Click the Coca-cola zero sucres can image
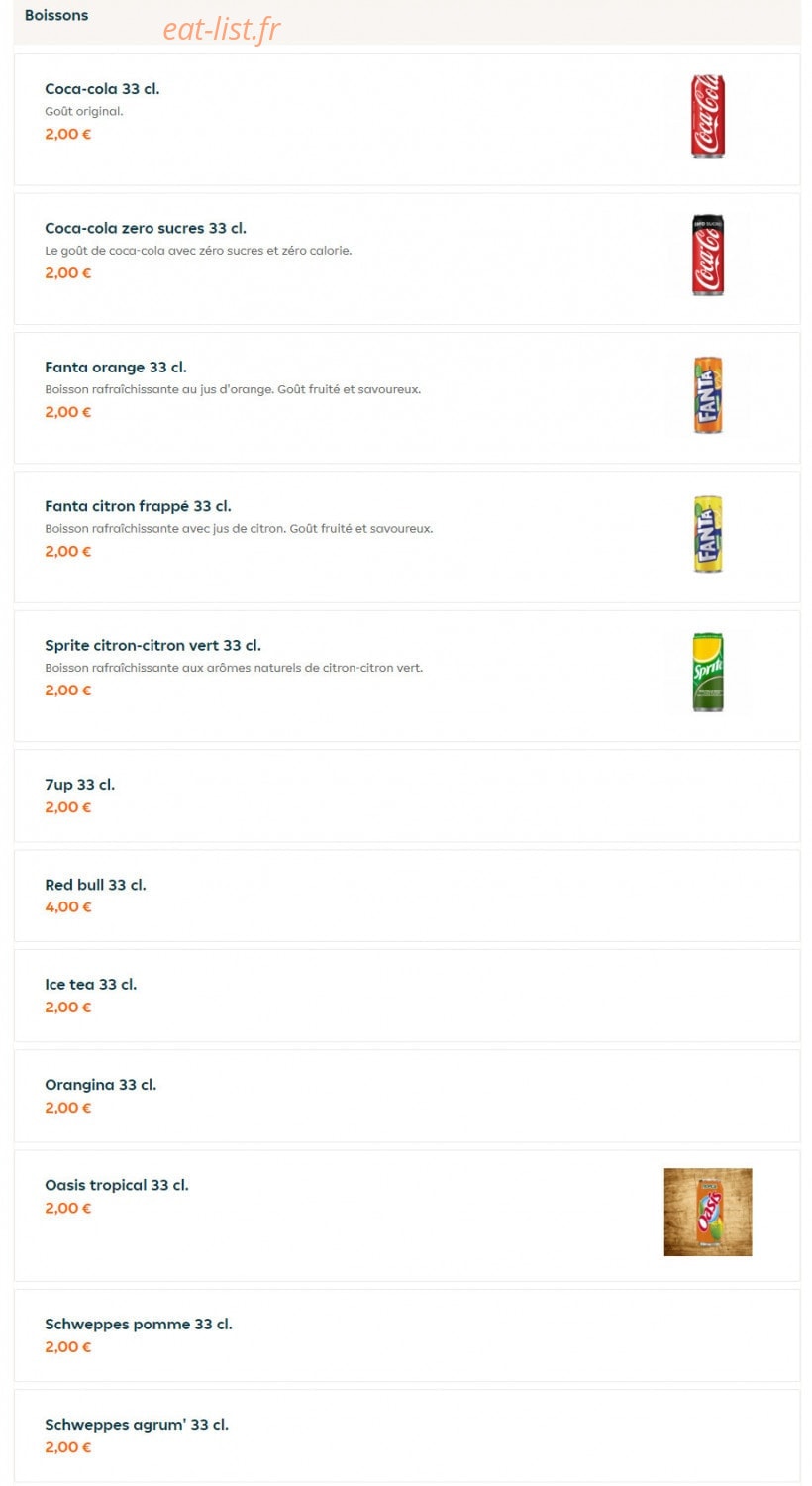 (x=707, y=256)
